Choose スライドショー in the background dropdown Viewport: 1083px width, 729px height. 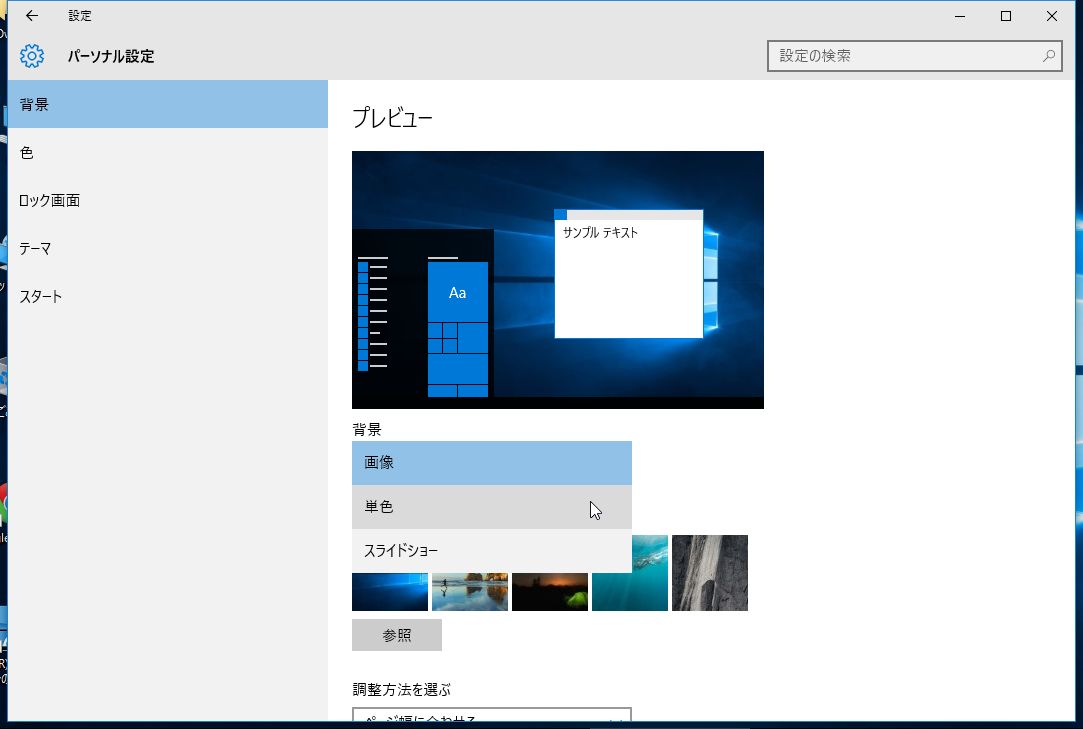pyautogui.click(x=492, y=551)
